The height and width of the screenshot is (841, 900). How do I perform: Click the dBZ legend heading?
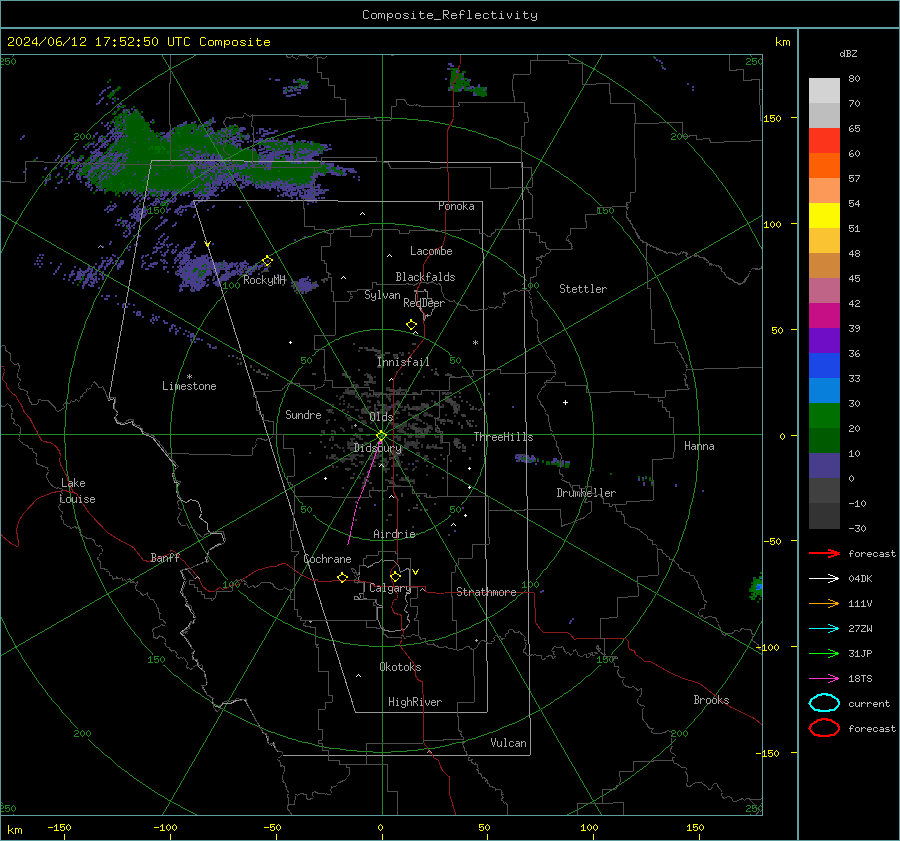(x=848, y=53)
